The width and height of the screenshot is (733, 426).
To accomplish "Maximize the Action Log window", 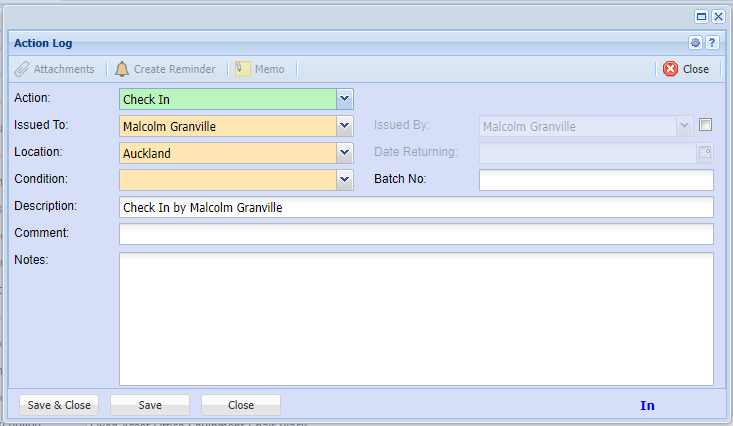I will (702, 17).
